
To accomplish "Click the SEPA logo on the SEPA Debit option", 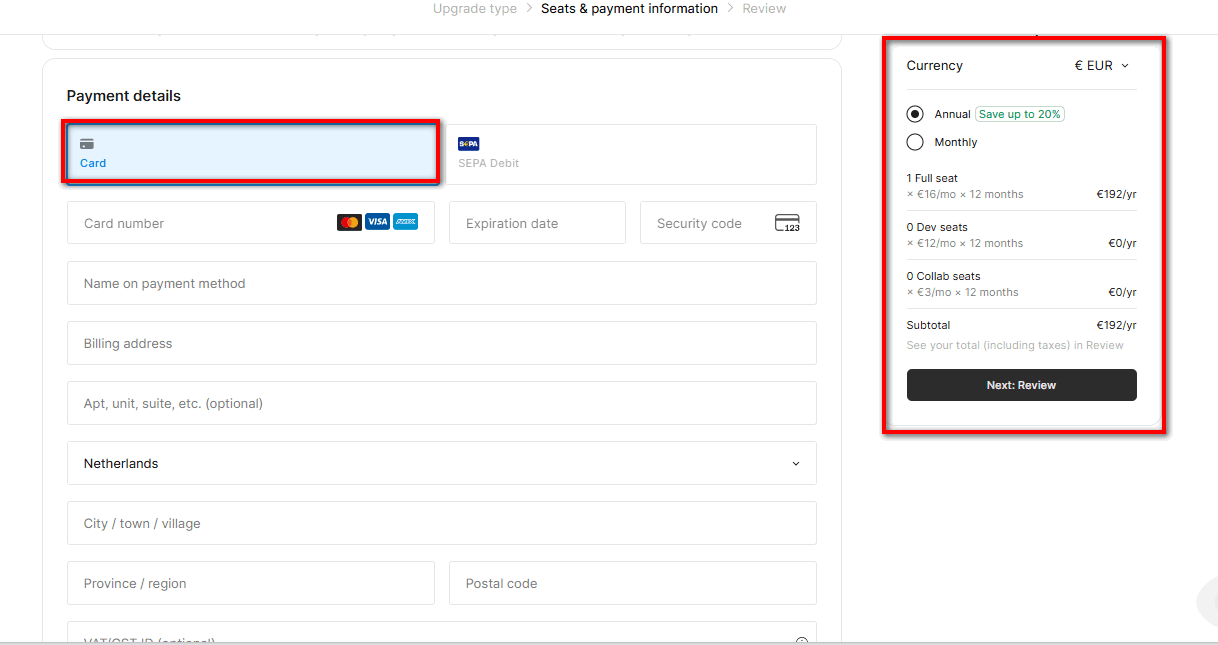I will (467, 143).
